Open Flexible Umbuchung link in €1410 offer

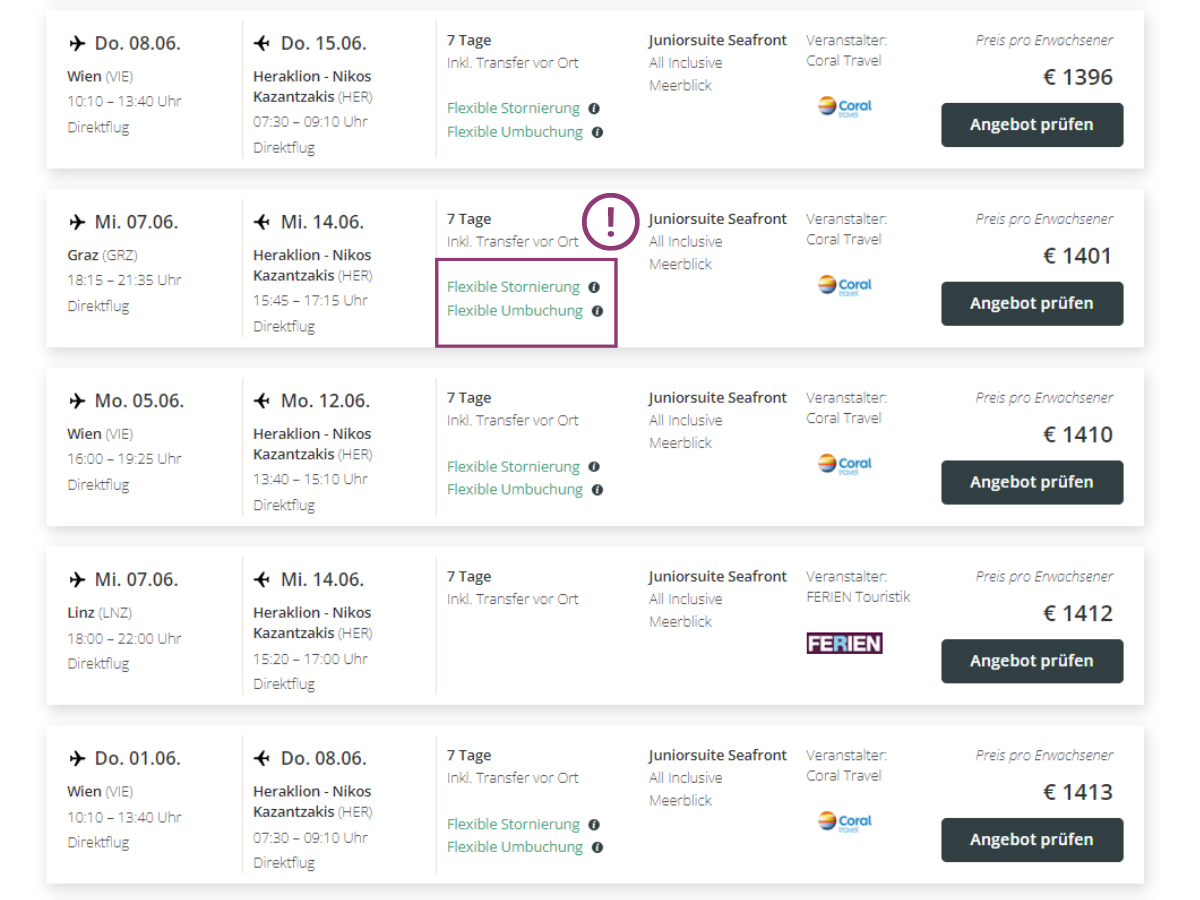[515, 489]
